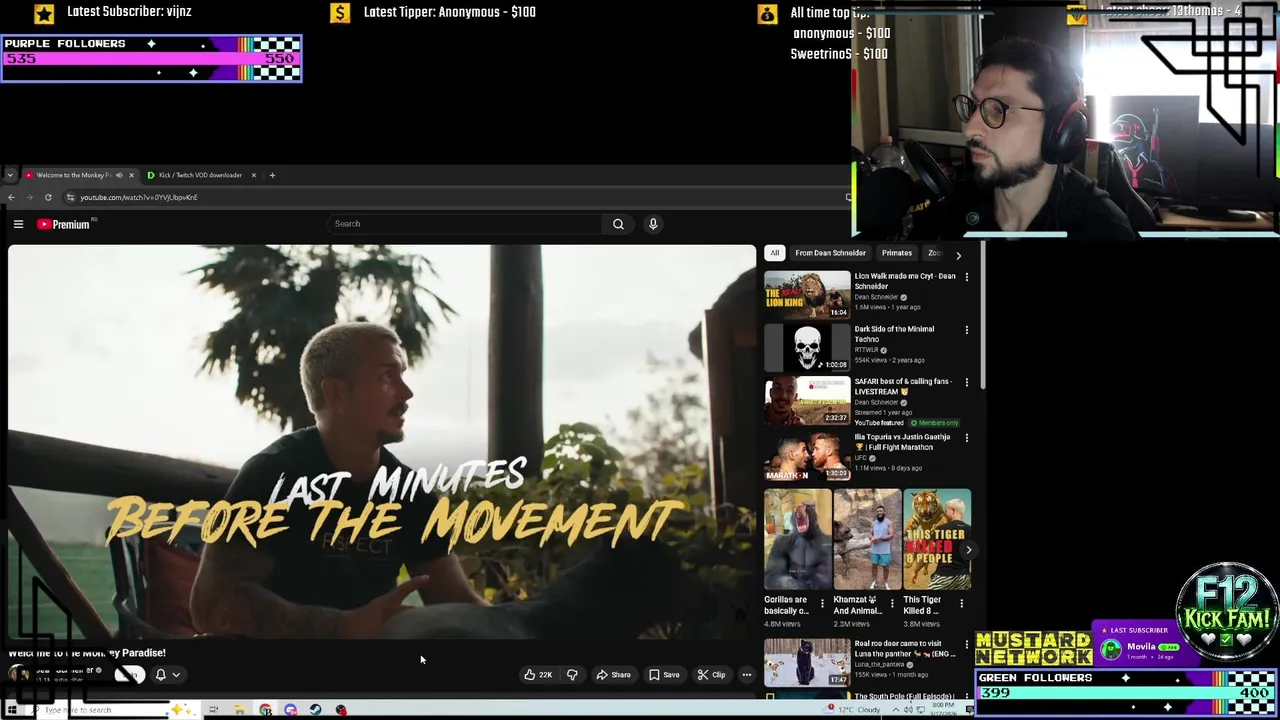Focus the YouTube Search input field
Image resolution: width=1280 pixels, height=720 pixels.
coord(465,224)
